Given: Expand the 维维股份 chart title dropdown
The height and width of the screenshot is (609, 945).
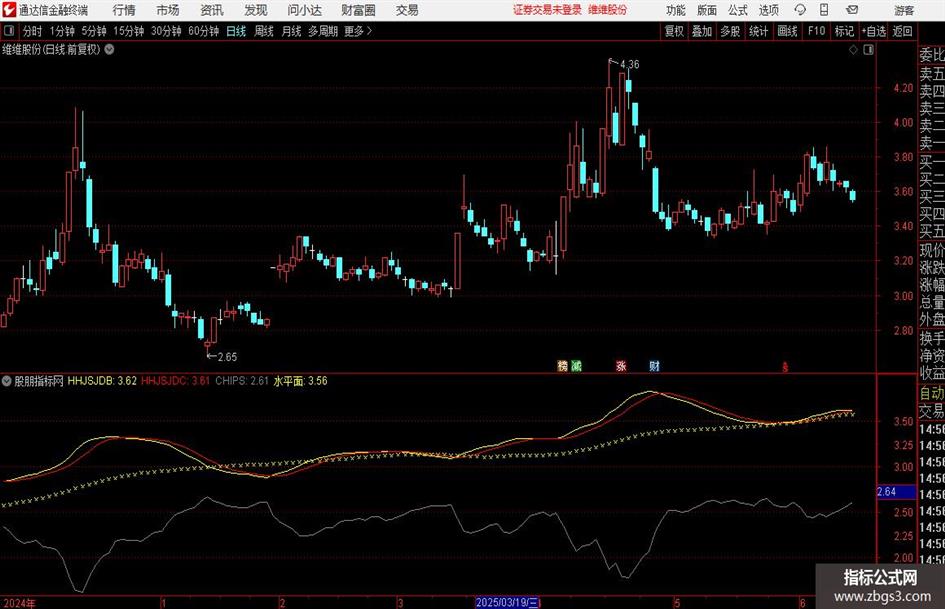Looking at the screenshot, I should coord(110,49).
